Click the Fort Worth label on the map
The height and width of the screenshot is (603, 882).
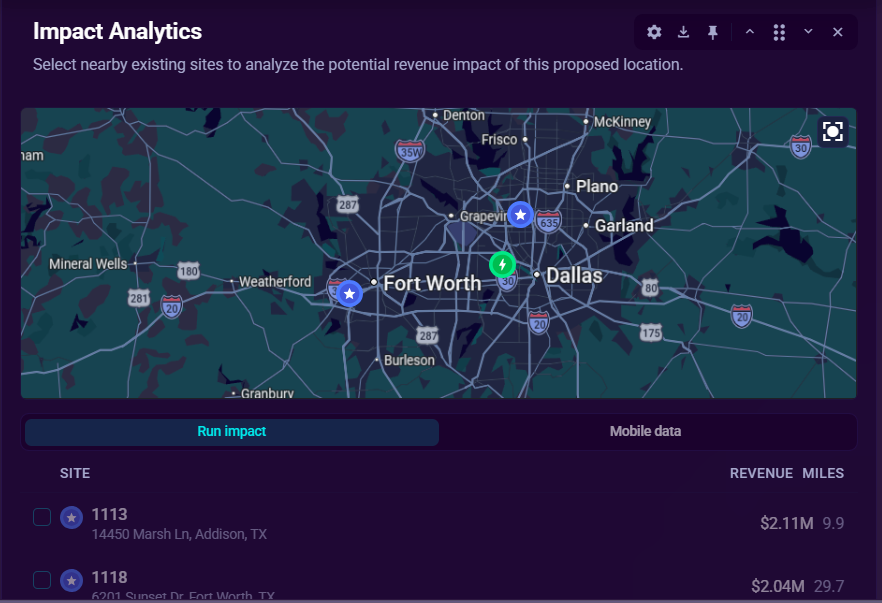tap(432, 283)
